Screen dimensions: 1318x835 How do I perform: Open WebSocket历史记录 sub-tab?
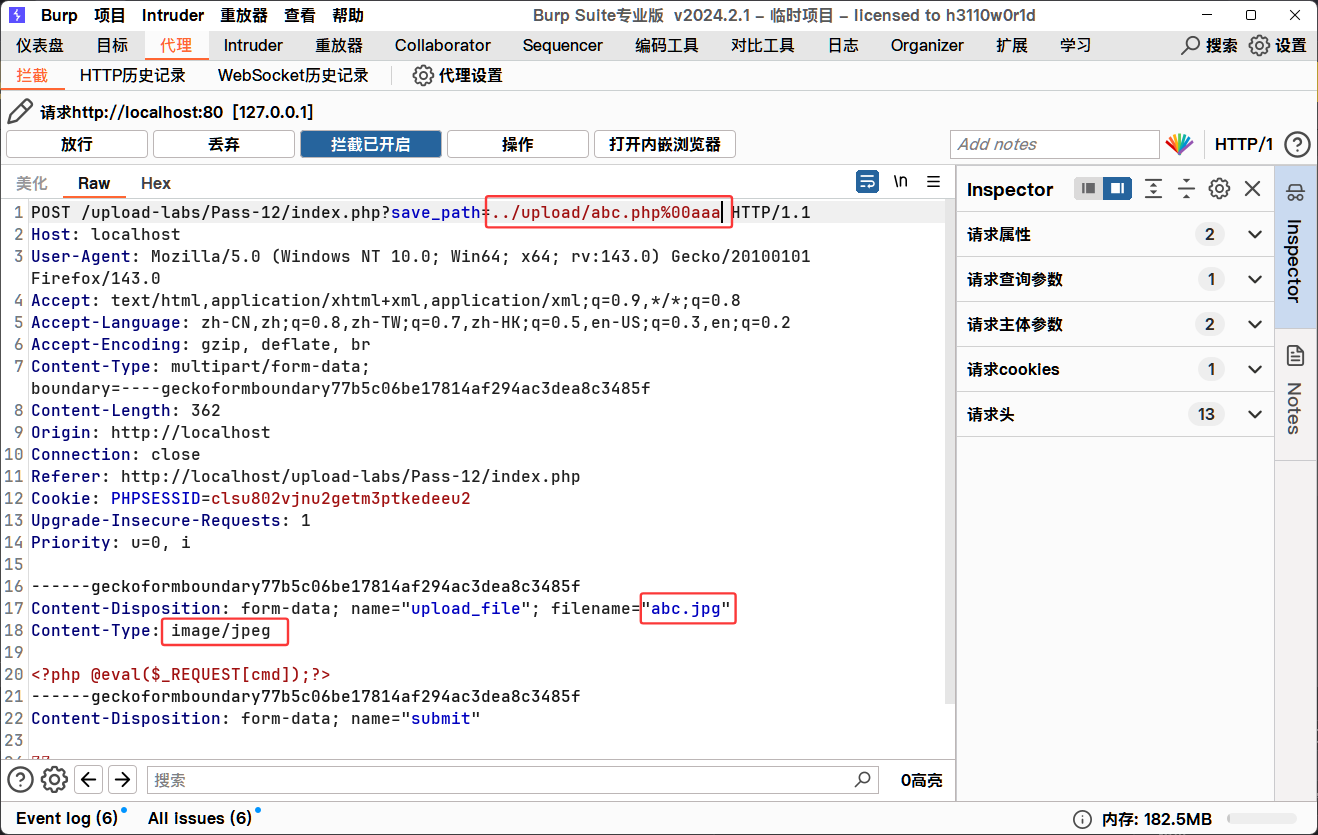coord(293,76)
